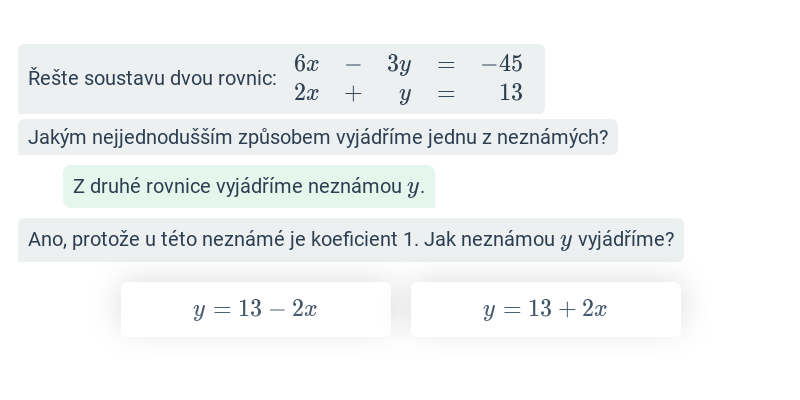800x400 pixels.
Task: Click the equals sign of first equation
Action: point(446,65)
